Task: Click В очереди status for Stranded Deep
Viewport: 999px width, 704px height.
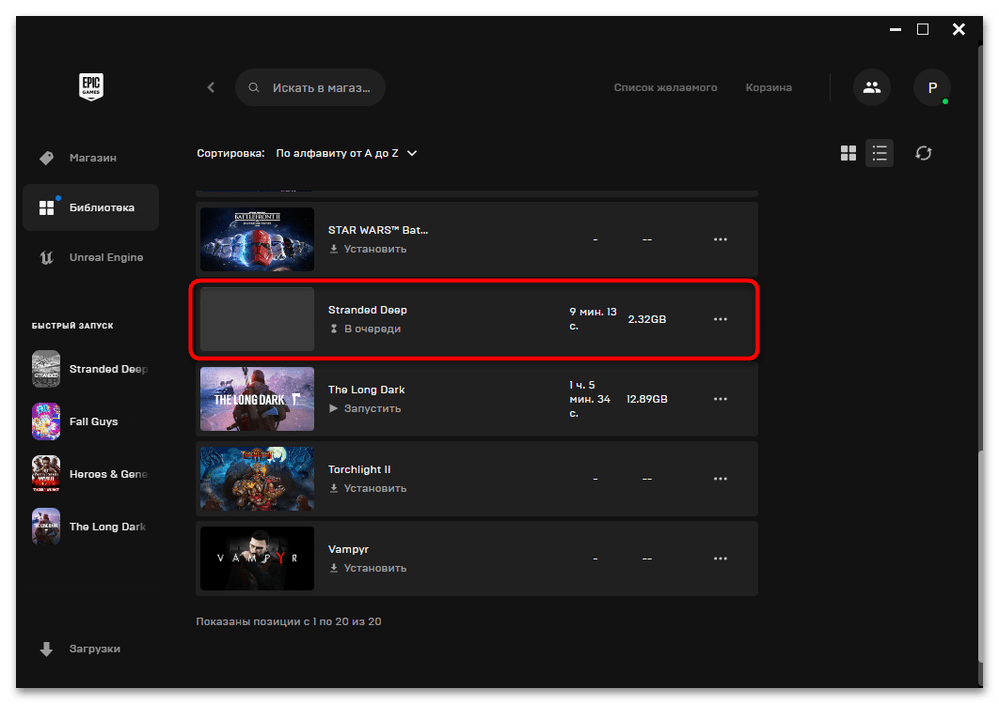Action: tap(365, 329)
